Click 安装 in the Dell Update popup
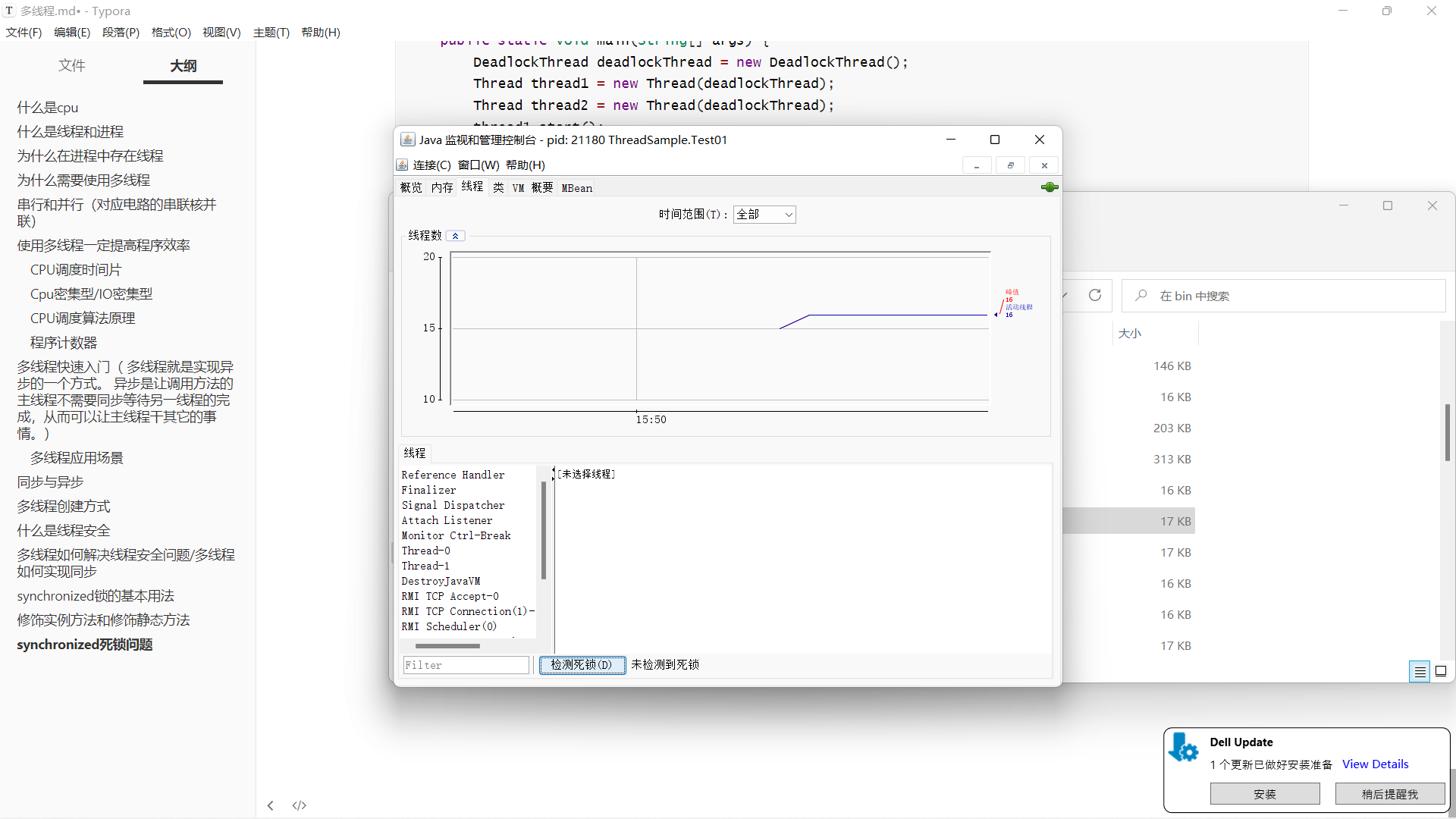Screen dimensions: 1456x819 [x=1264, y=794]
